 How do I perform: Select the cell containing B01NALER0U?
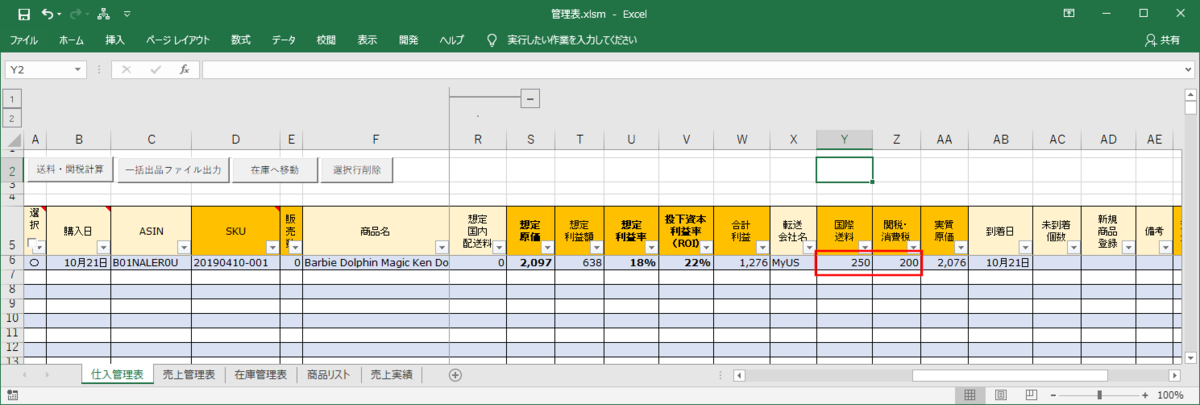[151, 262]
